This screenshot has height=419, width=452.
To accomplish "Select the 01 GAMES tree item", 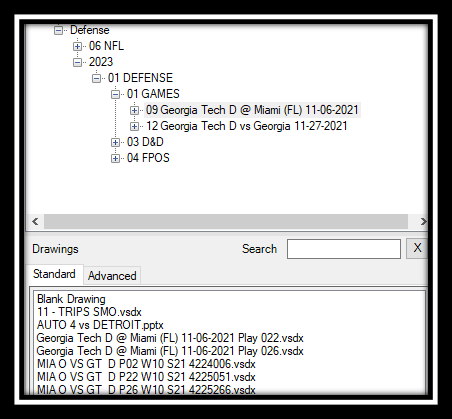I will click(153, 94).
